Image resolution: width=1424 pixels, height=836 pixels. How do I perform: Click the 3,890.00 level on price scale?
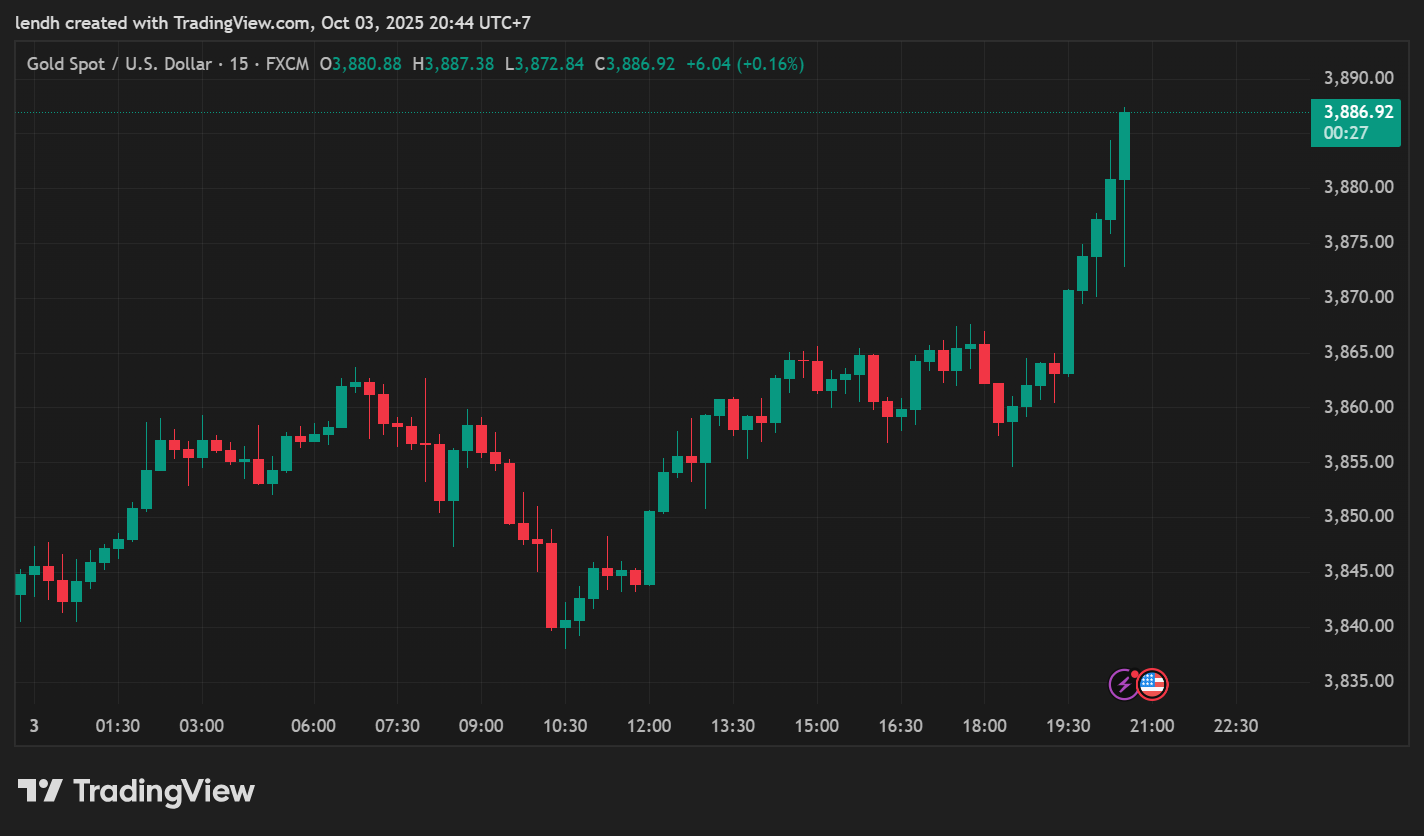1358,78
